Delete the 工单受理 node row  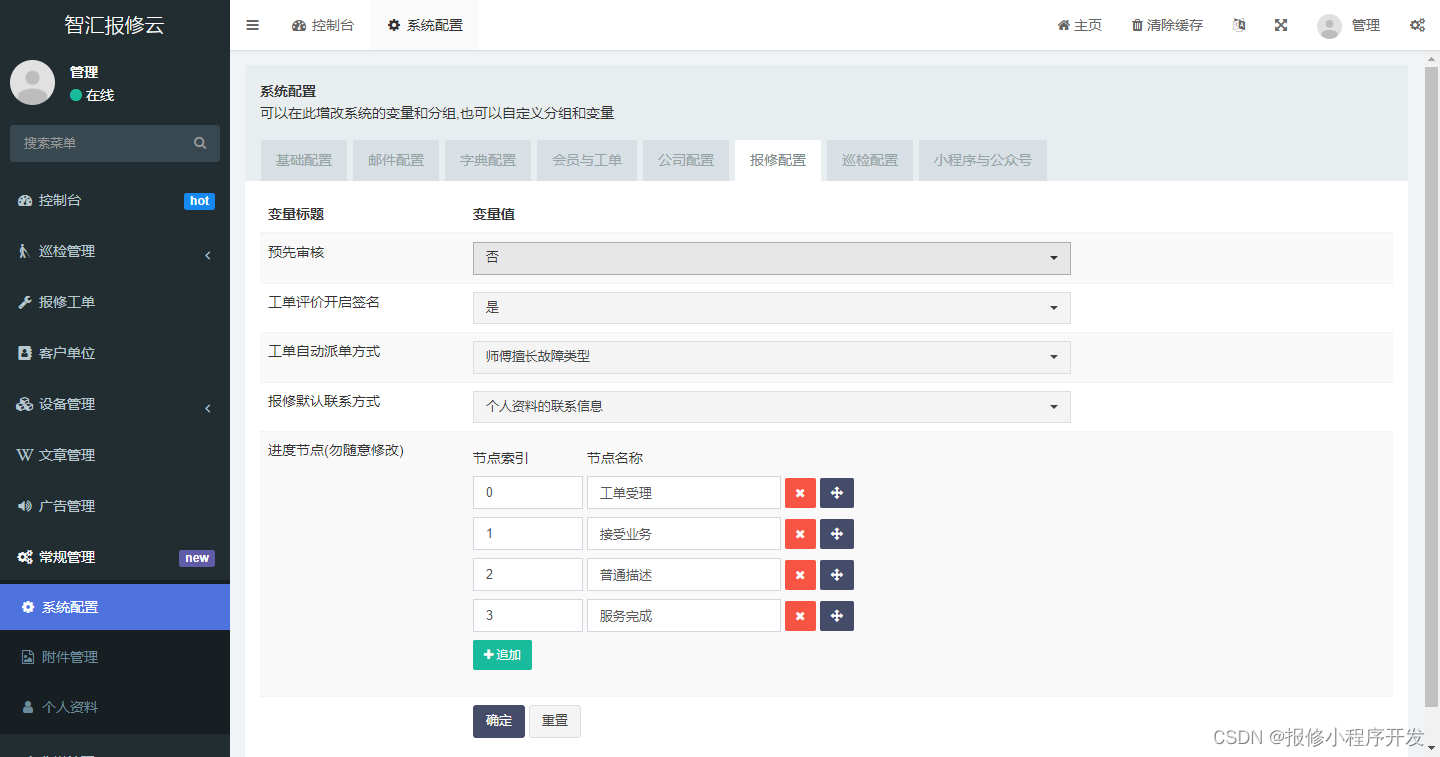(x=800, y=493)
